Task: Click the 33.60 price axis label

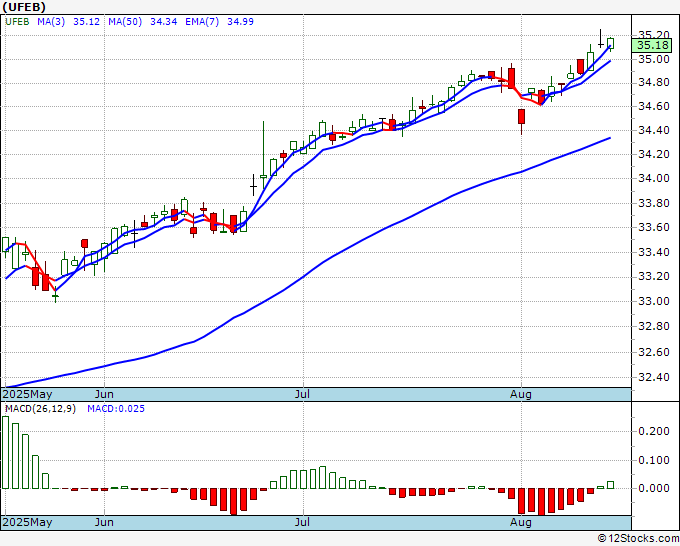Action: pos(654,227)
